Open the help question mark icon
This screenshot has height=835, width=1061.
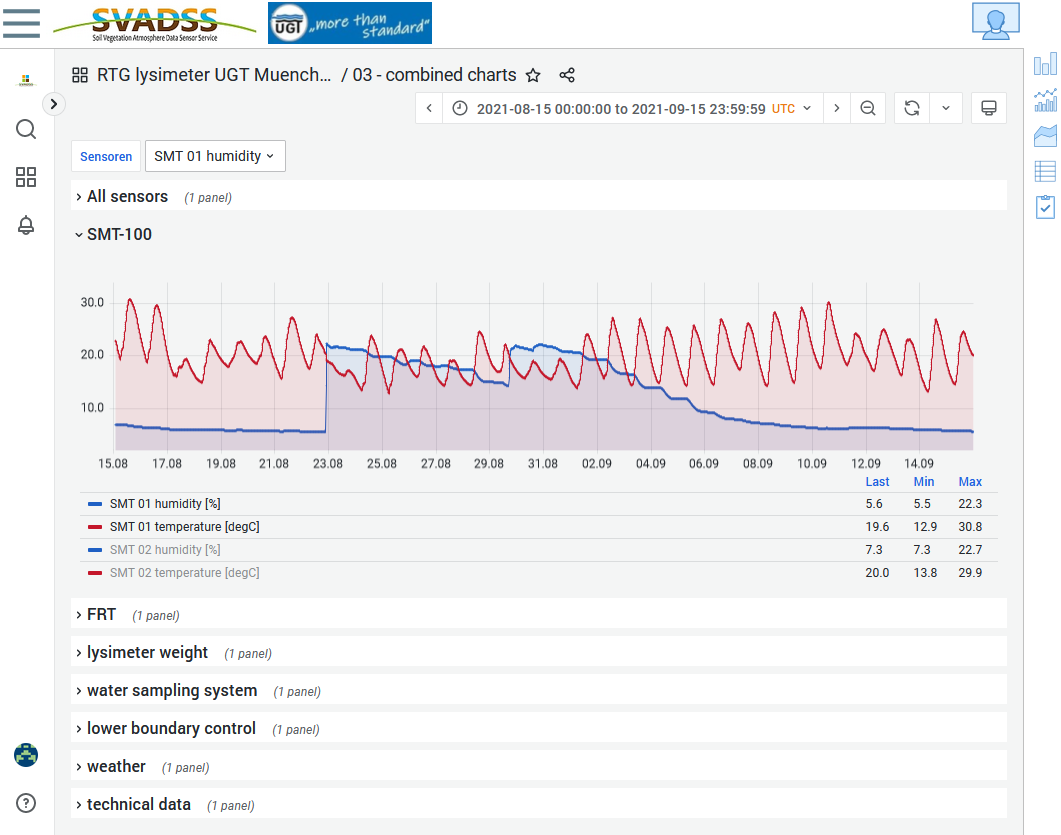tap(26, 803)
